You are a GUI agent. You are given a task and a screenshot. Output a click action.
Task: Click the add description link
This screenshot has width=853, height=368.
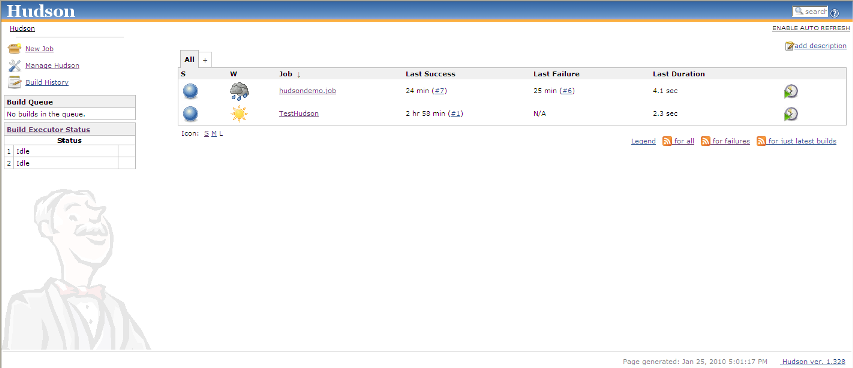pos(820,46)
